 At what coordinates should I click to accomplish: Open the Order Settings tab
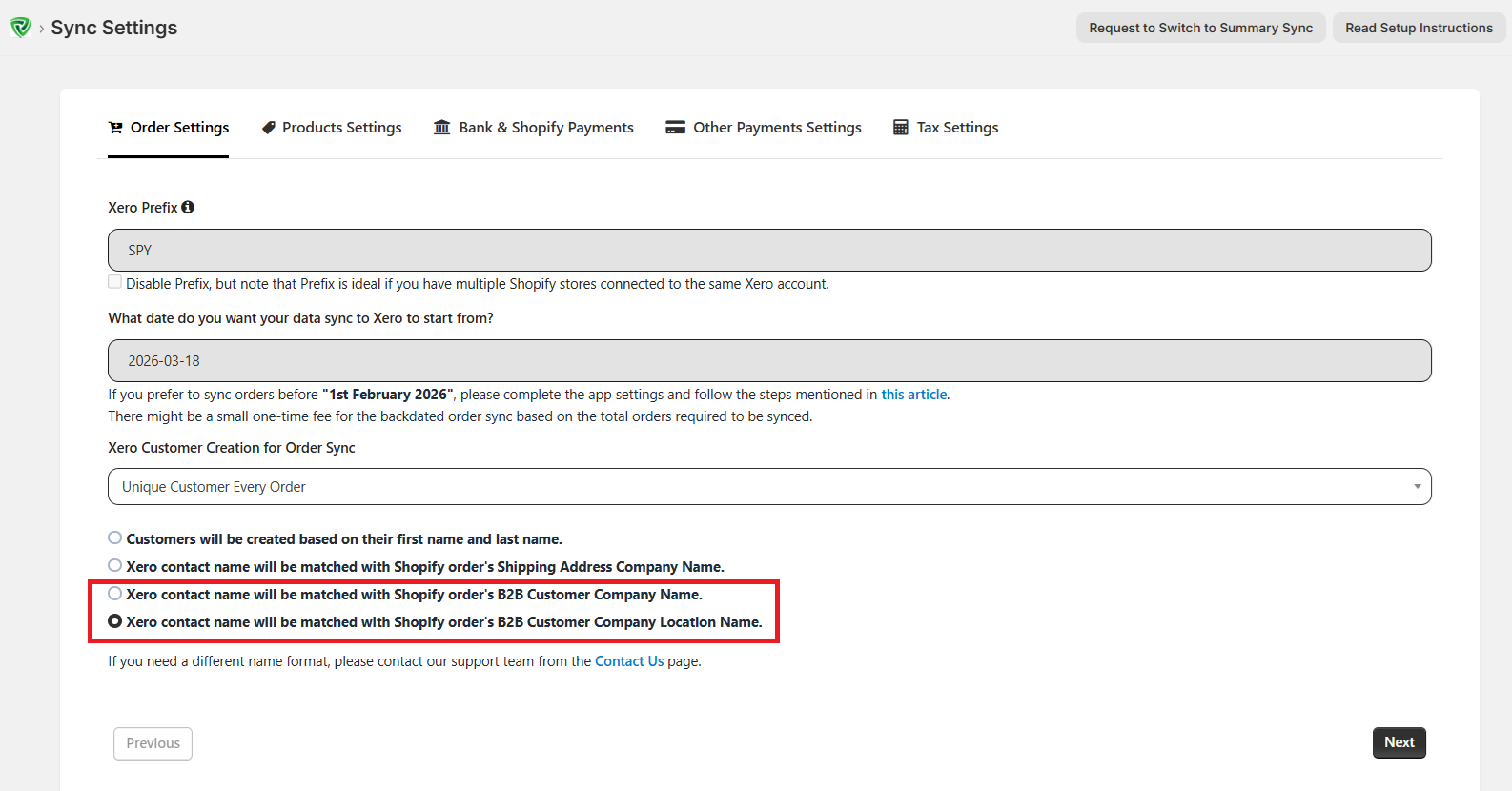pyautogui.click(x=169, y=128)
